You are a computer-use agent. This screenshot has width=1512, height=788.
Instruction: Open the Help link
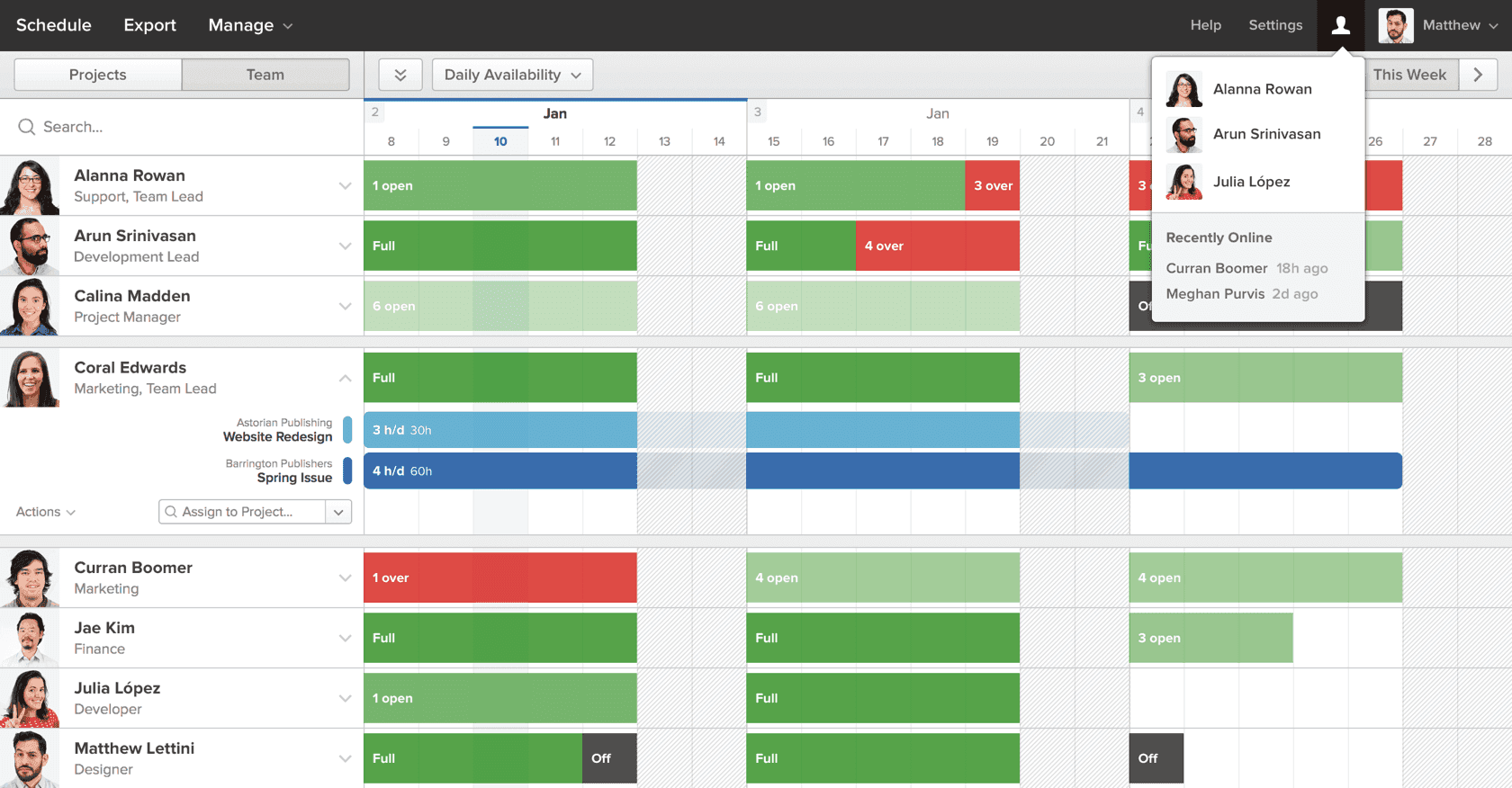(x=1205, y=25)
